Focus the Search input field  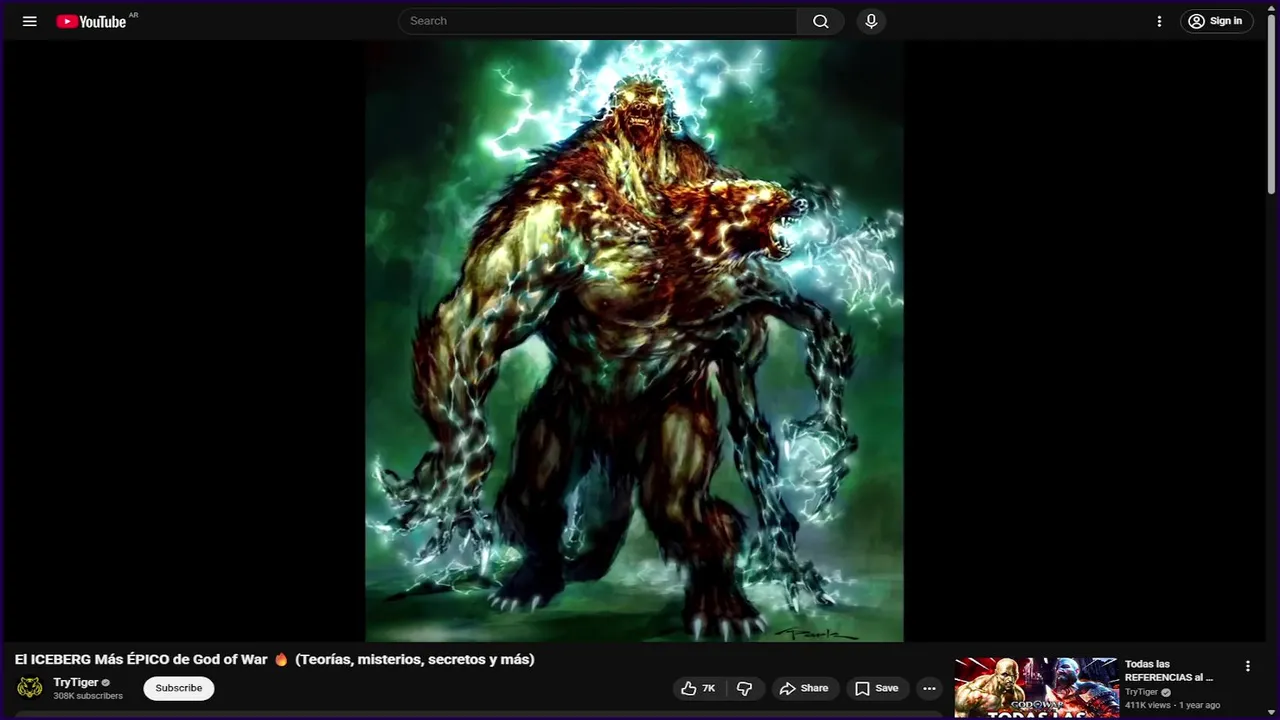pos(598,21)
